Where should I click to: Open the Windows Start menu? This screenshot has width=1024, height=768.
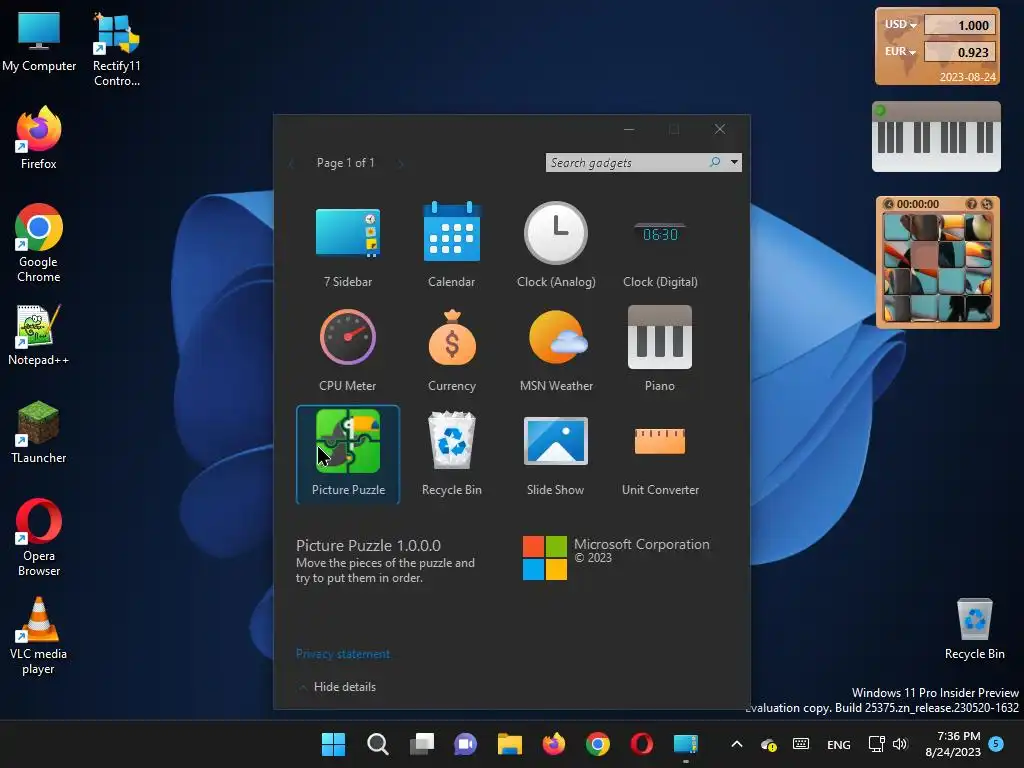click(x=333, y=744)
